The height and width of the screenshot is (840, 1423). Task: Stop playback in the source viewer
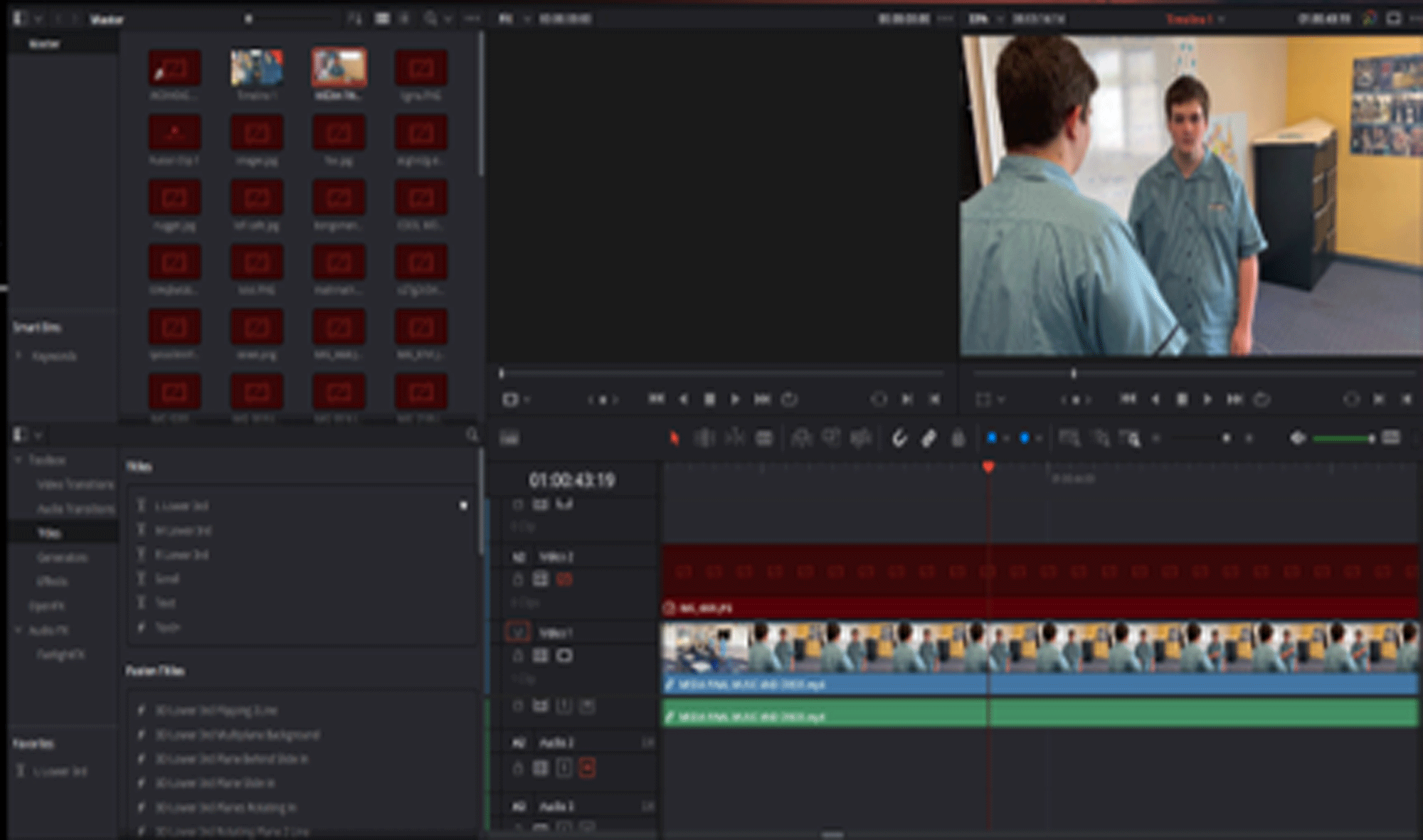click(x=709, y=400)
